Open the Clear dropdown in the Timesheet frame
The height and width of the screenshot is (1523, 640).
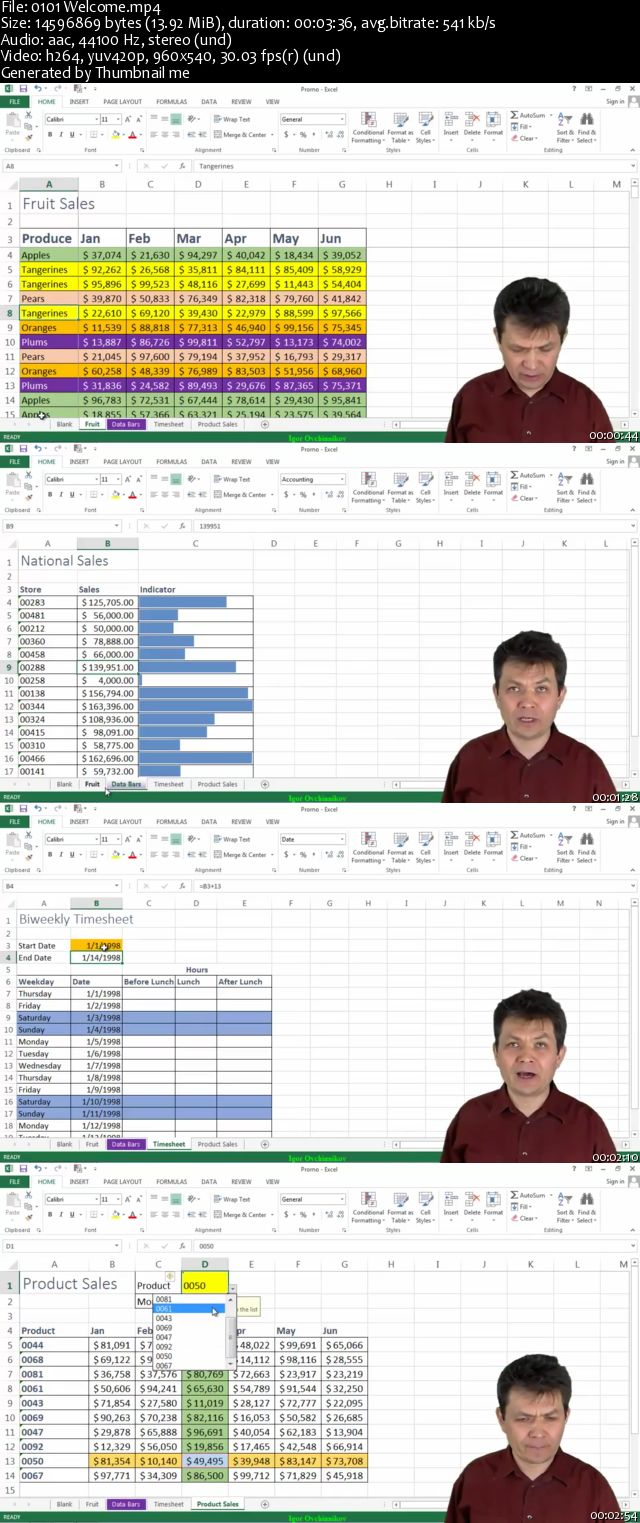(x=526, y=858)
